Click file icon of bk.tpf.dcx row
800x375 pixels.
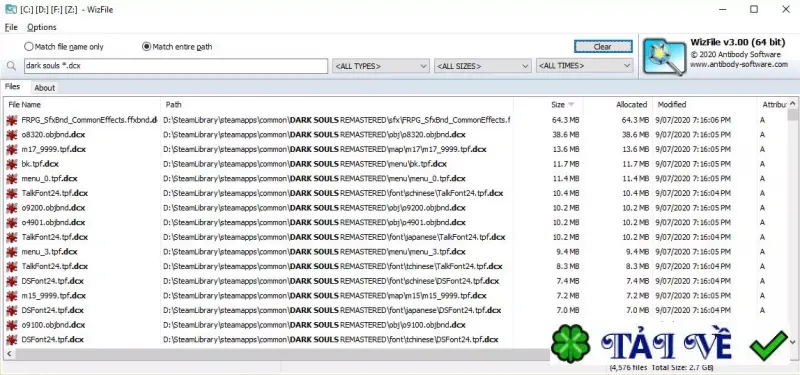12,164
